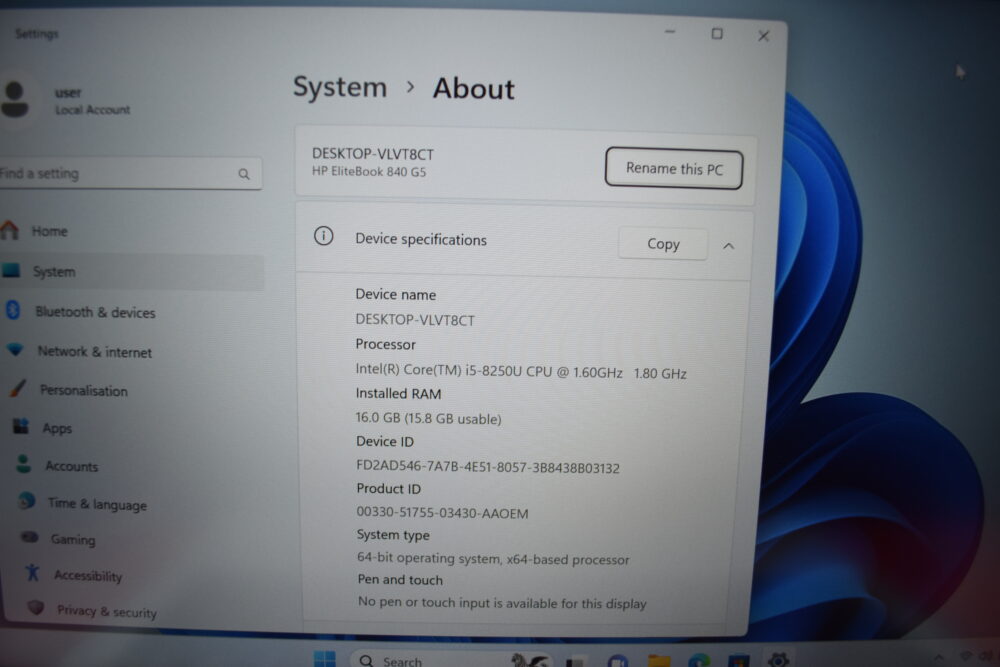Click the 'No pen or touch input' text
The width and height of the screenshot is (1000, 667).
(x=502, y=603)
